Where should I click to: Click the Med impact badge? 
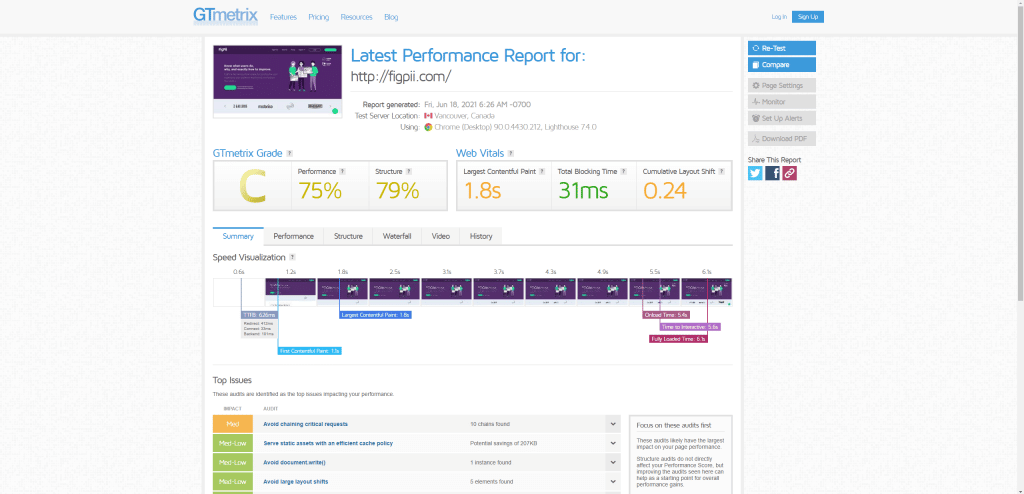tap(232, 424)
